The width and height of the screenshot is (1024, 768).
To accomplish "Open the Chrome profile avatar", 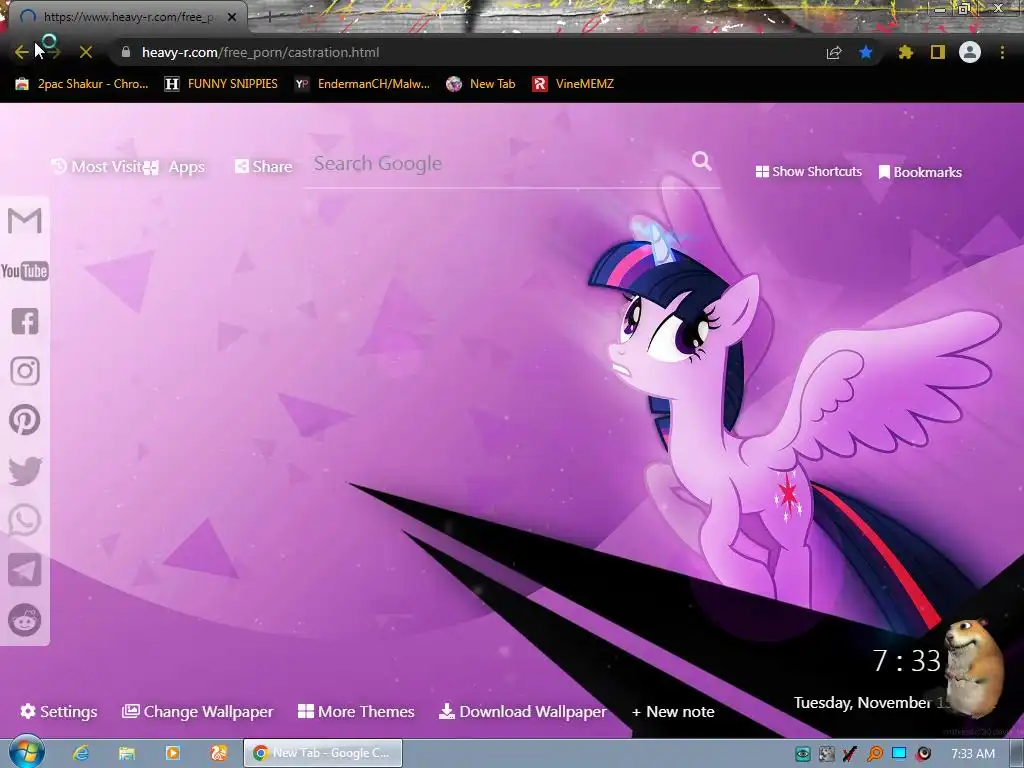I will tap(970, 52).
